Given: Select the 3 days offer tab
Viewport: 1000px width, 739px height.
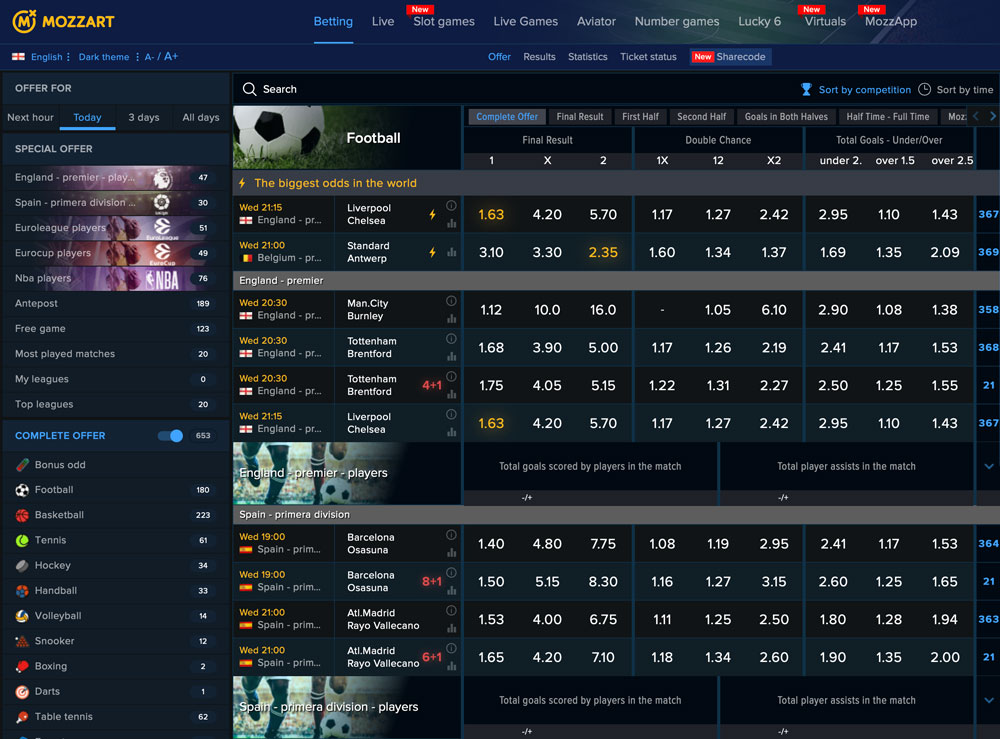Looking at the screenshot, I should (x=143, y=117).
